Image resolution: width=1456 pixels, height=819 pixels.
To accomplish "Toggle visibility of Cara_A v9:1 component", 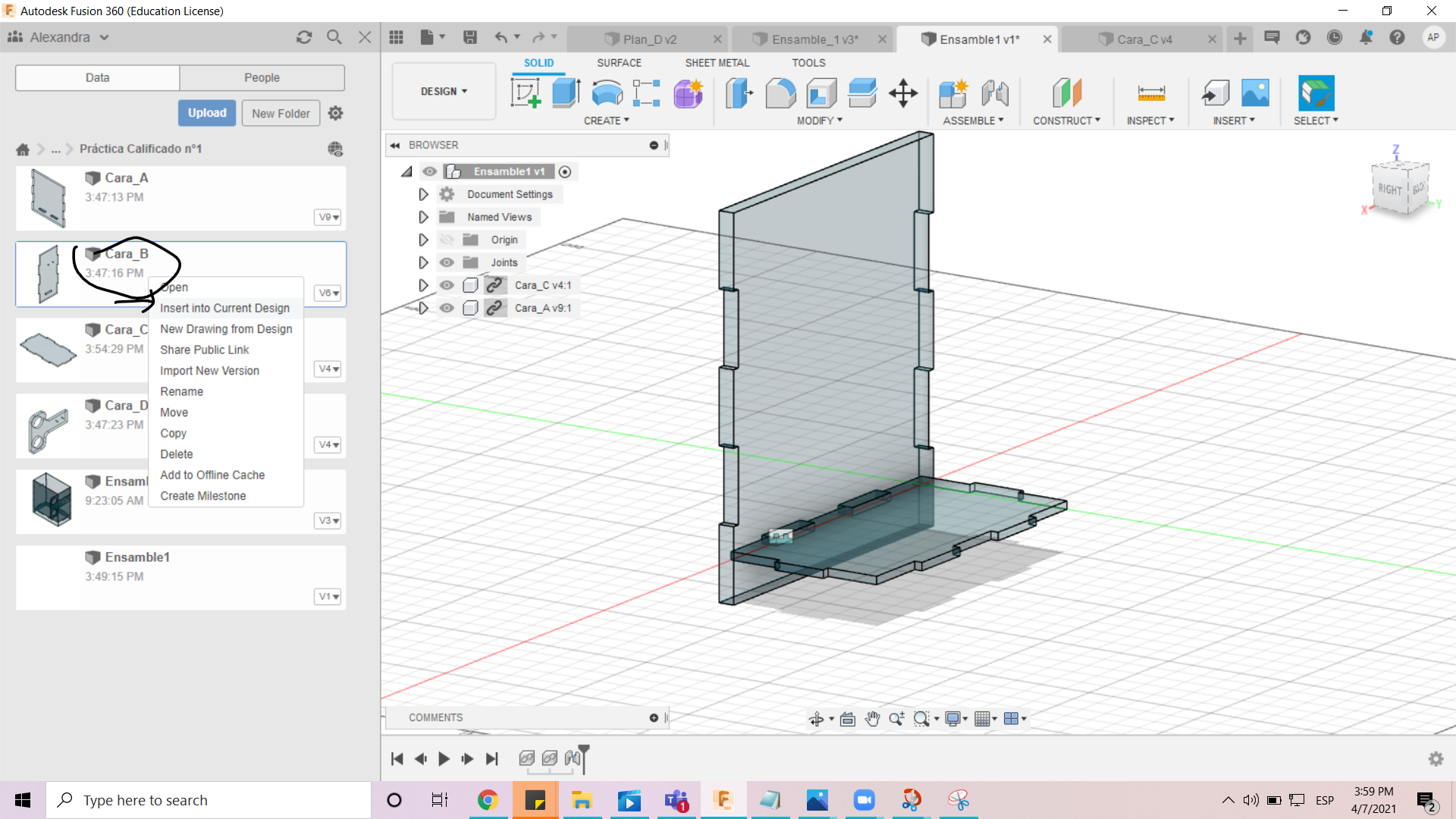I will [447, 308].
